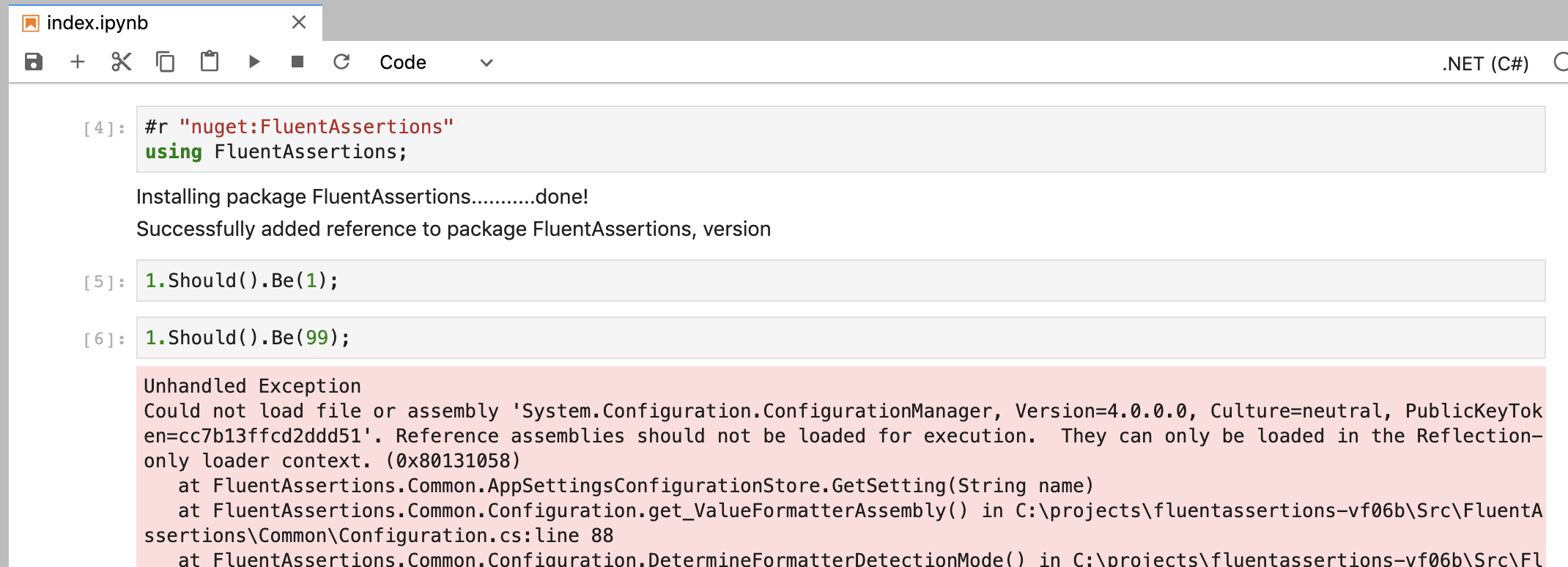Image resolution: width=1568 pixels, height=567 pixels.
Task: Run the selected cell
Action: click(254, 62)
